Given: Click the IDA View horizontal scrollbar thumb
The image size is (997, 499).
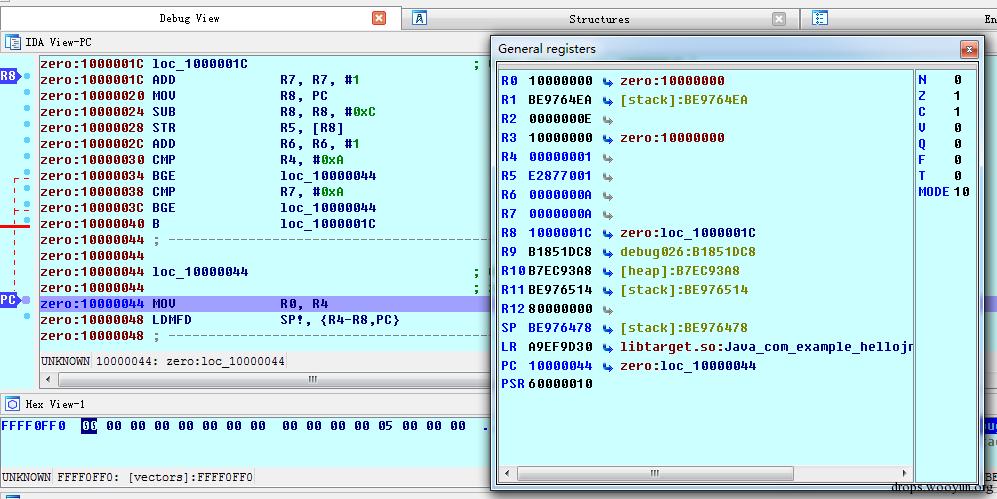Looking at the screenshot, I should click(x=312, y=380).
